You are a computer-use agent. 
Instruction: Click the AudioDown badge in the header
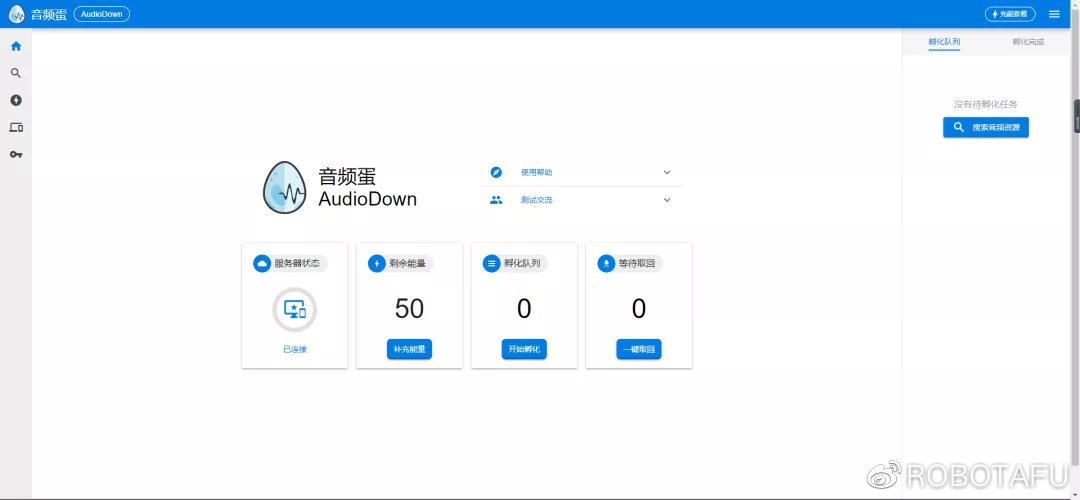[101, 14]
